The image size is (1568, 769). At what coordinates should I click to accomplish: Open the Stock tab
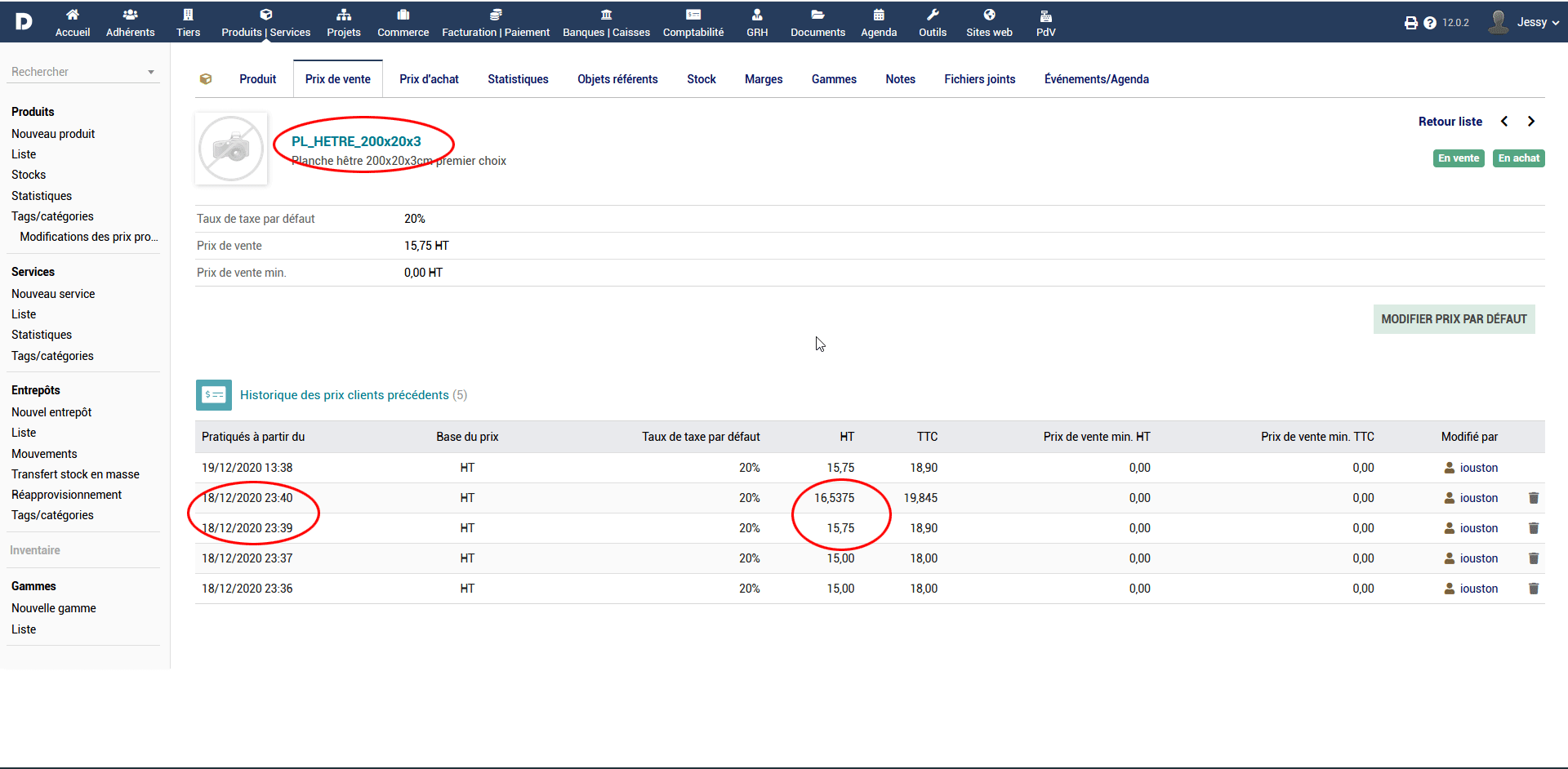(x=701, y=79)
